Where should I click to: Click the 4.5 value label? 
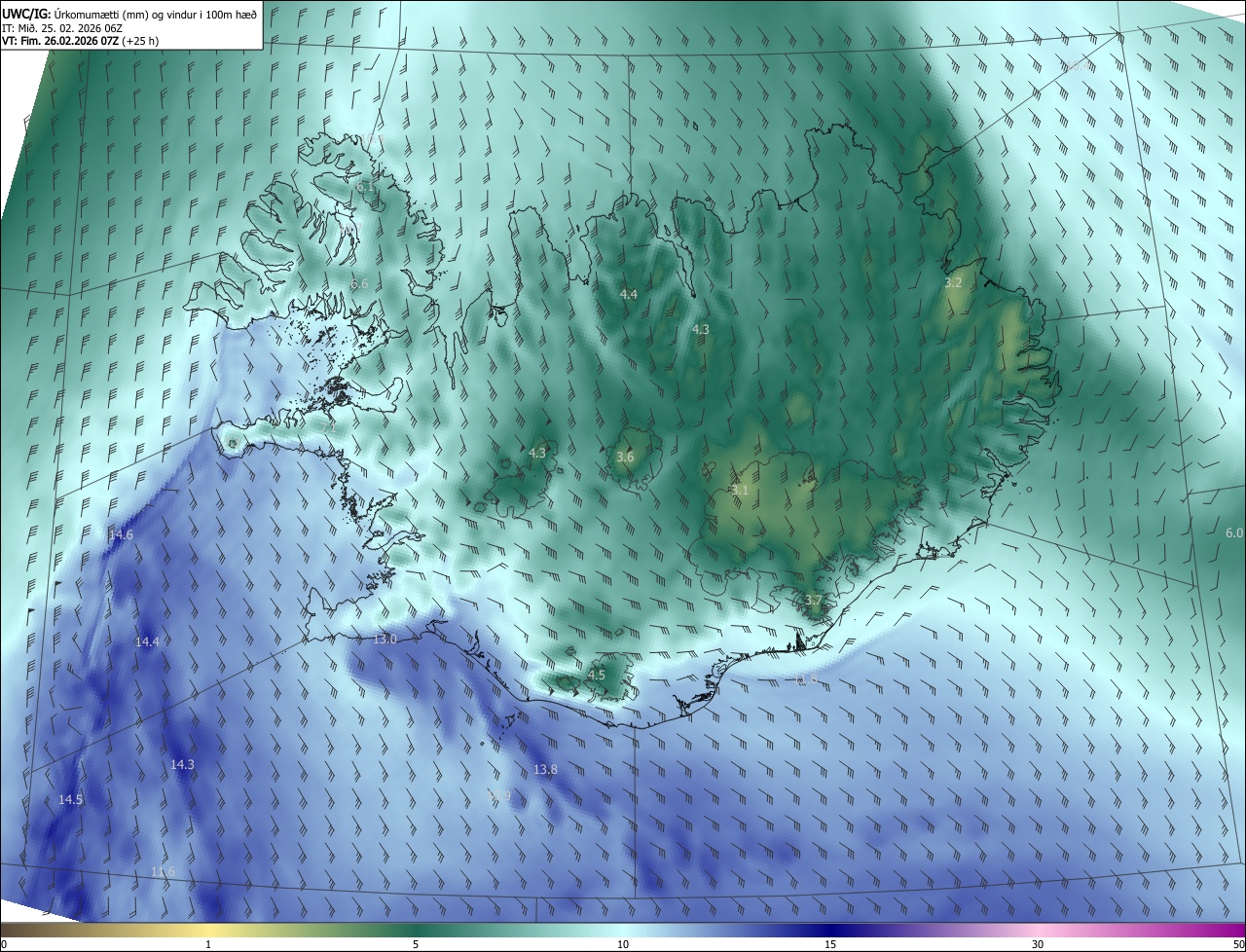coord(596,675)
